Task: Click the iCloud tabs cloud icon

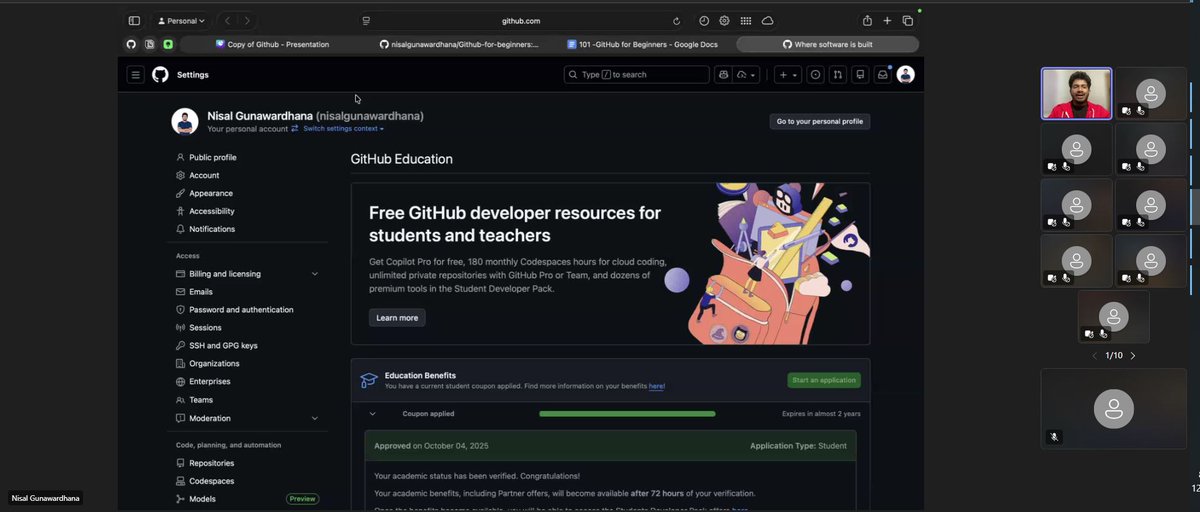Action: click(x=767, y=20)
